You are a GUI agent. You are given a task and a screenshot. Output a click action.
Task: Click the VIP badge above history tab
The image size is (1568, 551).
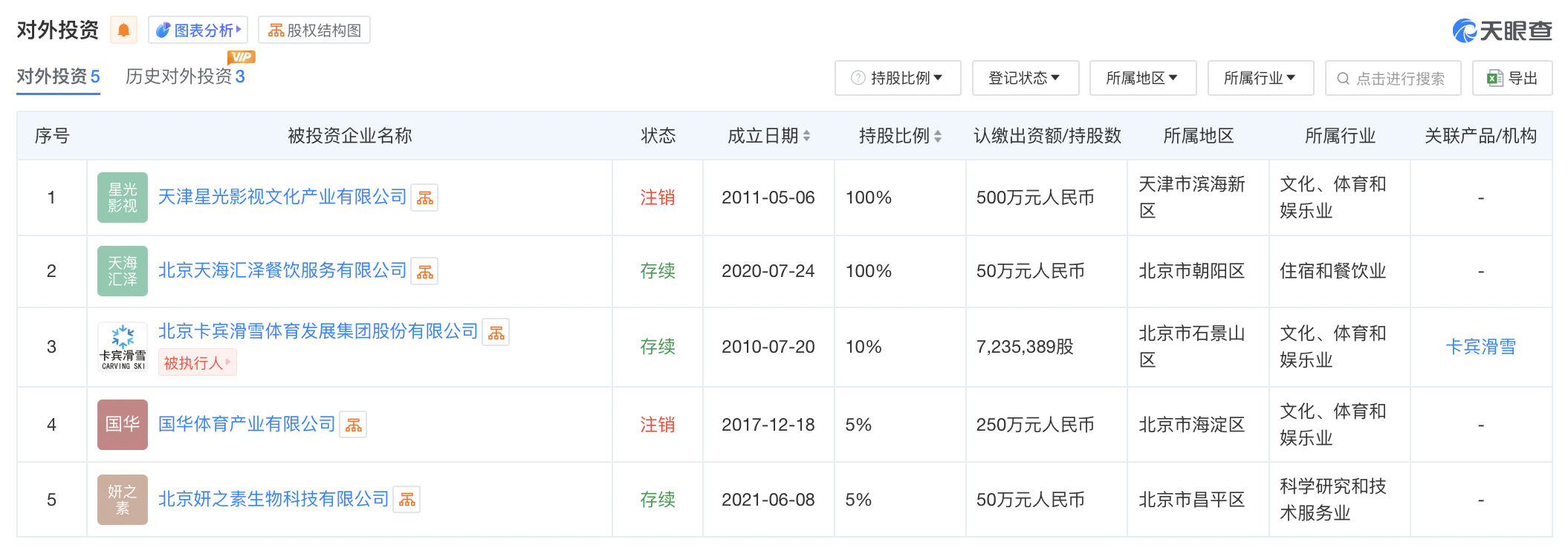pos(241,56)
